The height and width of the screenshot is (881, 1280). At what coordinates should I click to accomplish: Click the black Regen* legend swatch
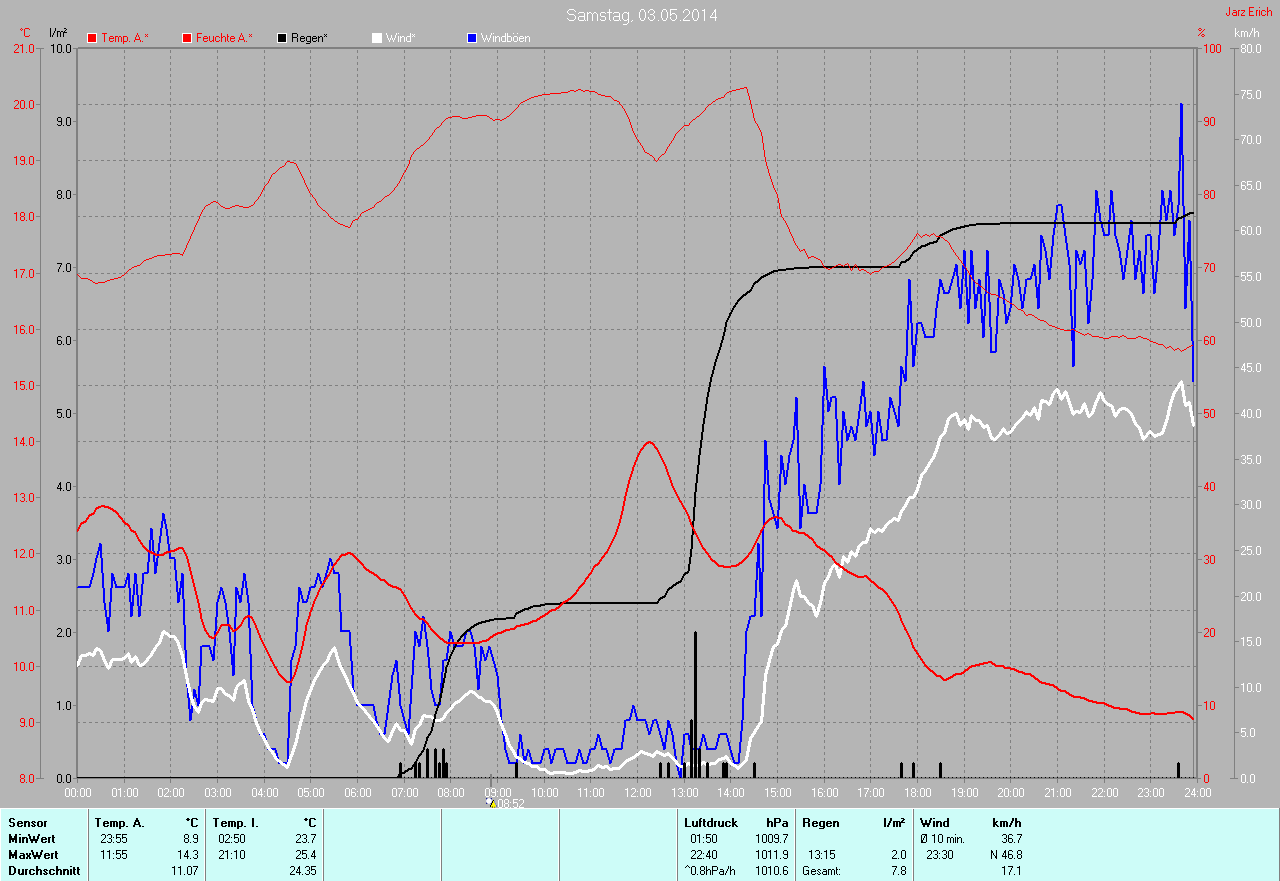click(x=283, y=38)
